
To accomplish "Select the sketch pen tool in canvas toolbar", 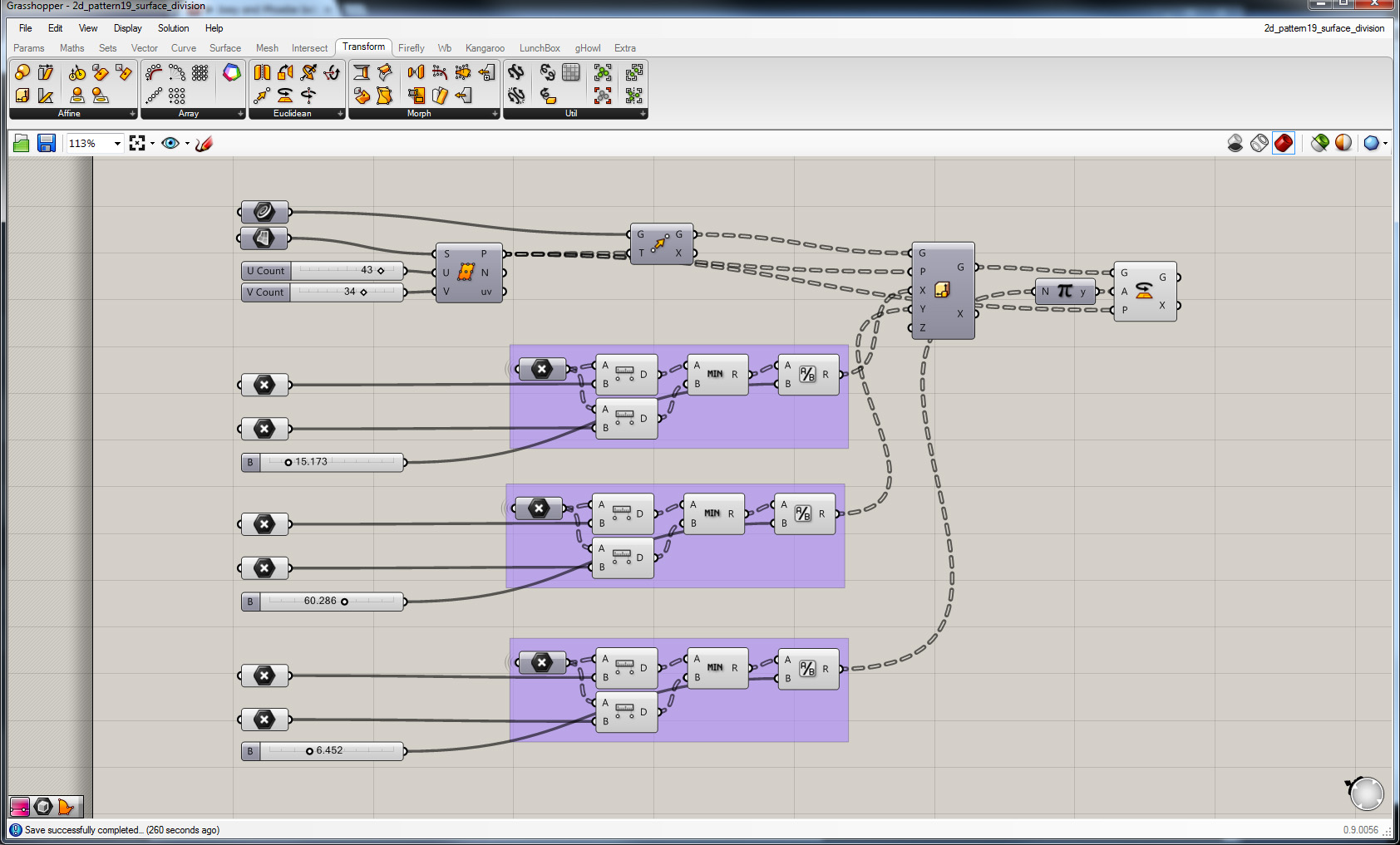I will click(205, 144).
